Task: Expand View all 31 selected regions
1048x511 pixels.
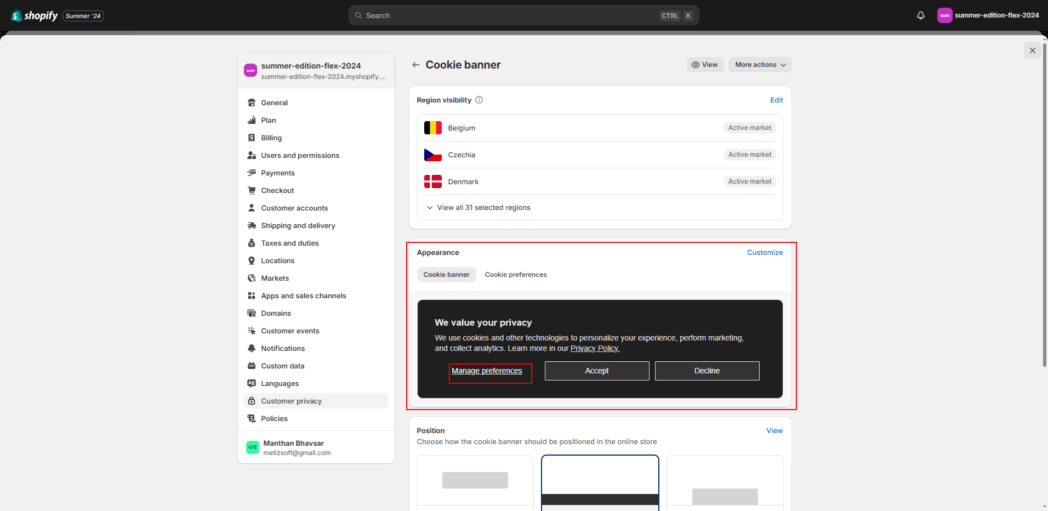Action: [478, 208]
